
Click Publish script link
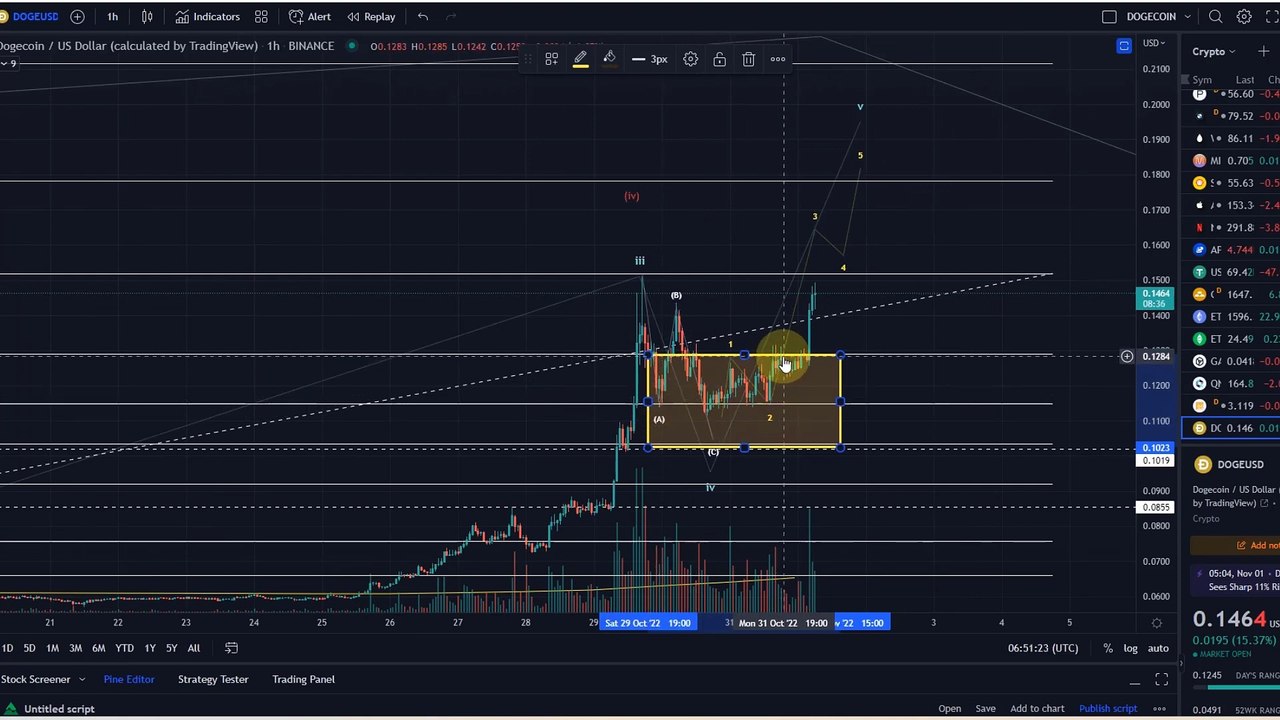(1108, 709)
